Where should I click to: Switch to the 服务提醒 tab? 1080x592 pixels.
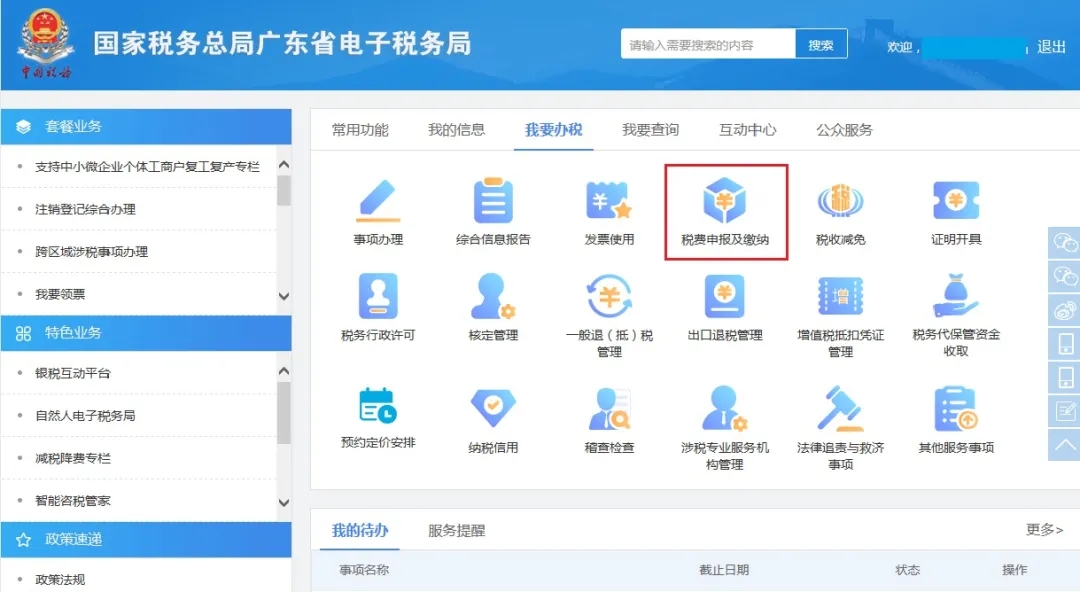[456, 531]
